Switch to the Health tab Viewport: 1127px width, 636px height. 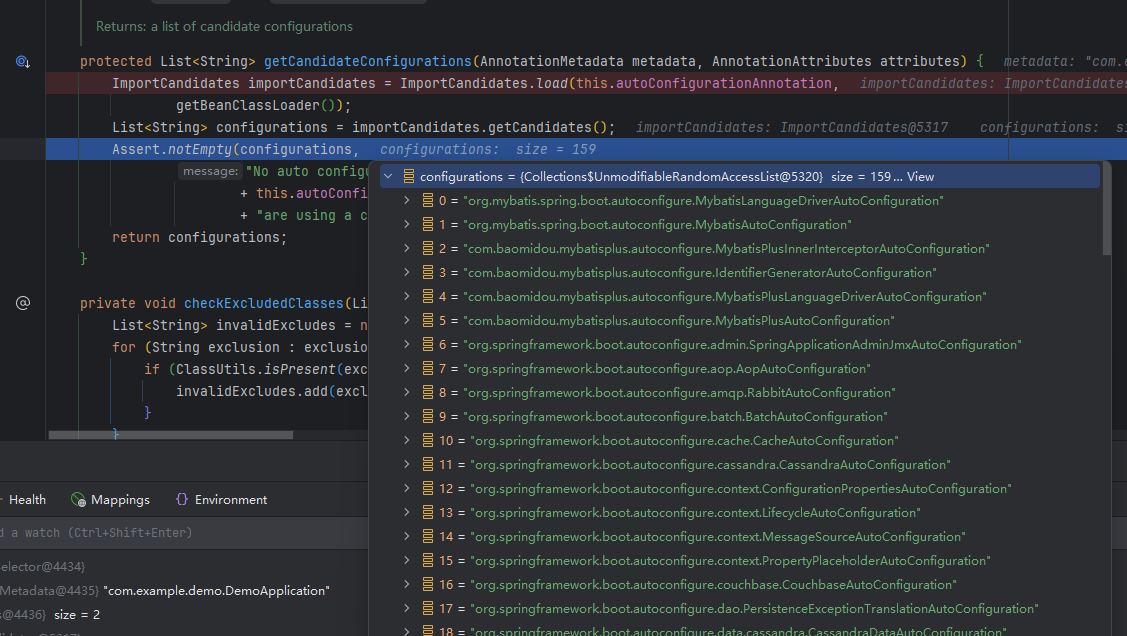tap(27, 499)
